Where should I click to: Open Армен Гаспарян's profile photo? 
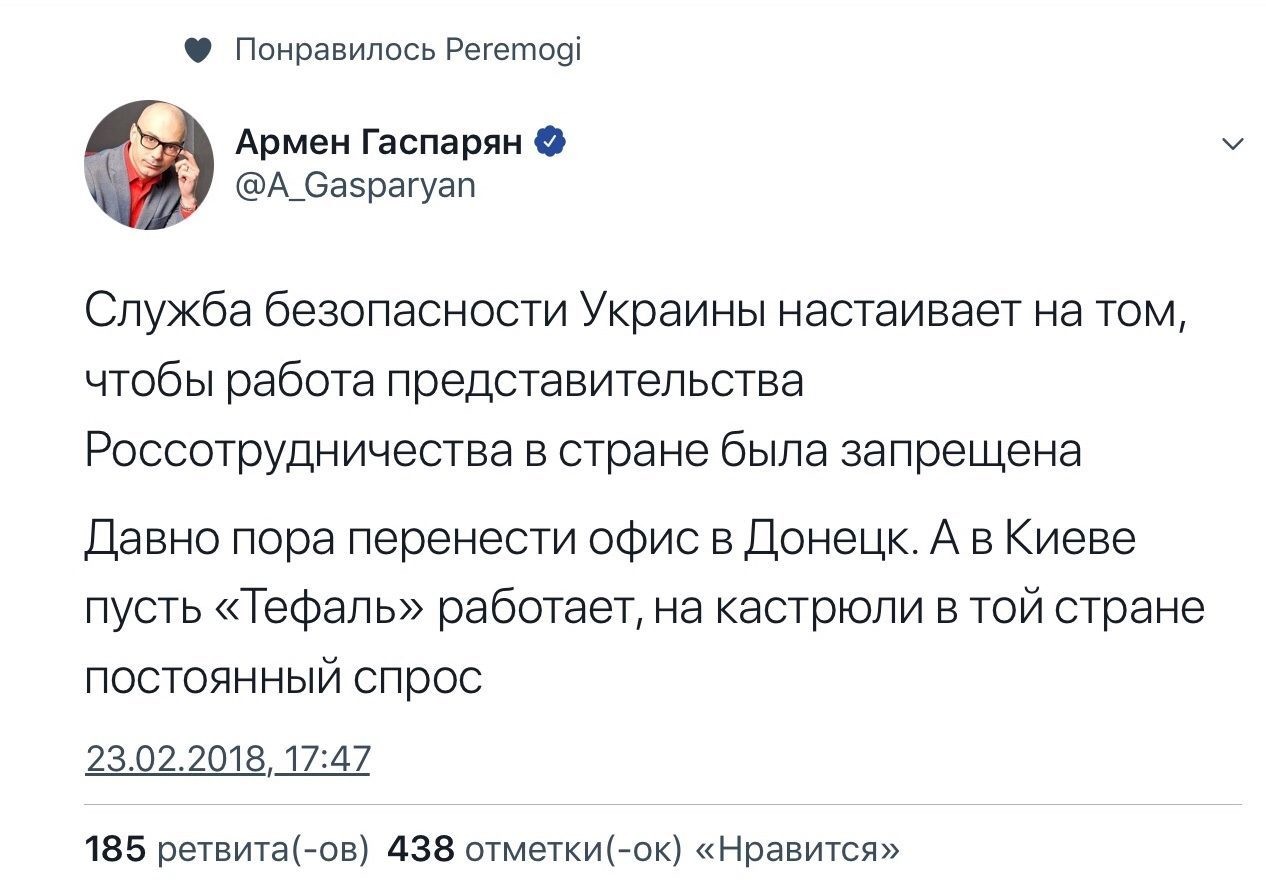(149, 165)
